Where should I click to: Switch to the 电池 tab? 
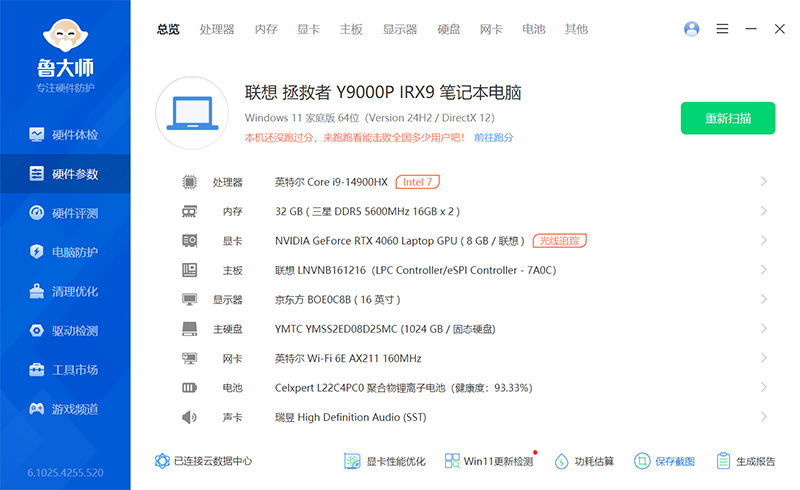534,29
